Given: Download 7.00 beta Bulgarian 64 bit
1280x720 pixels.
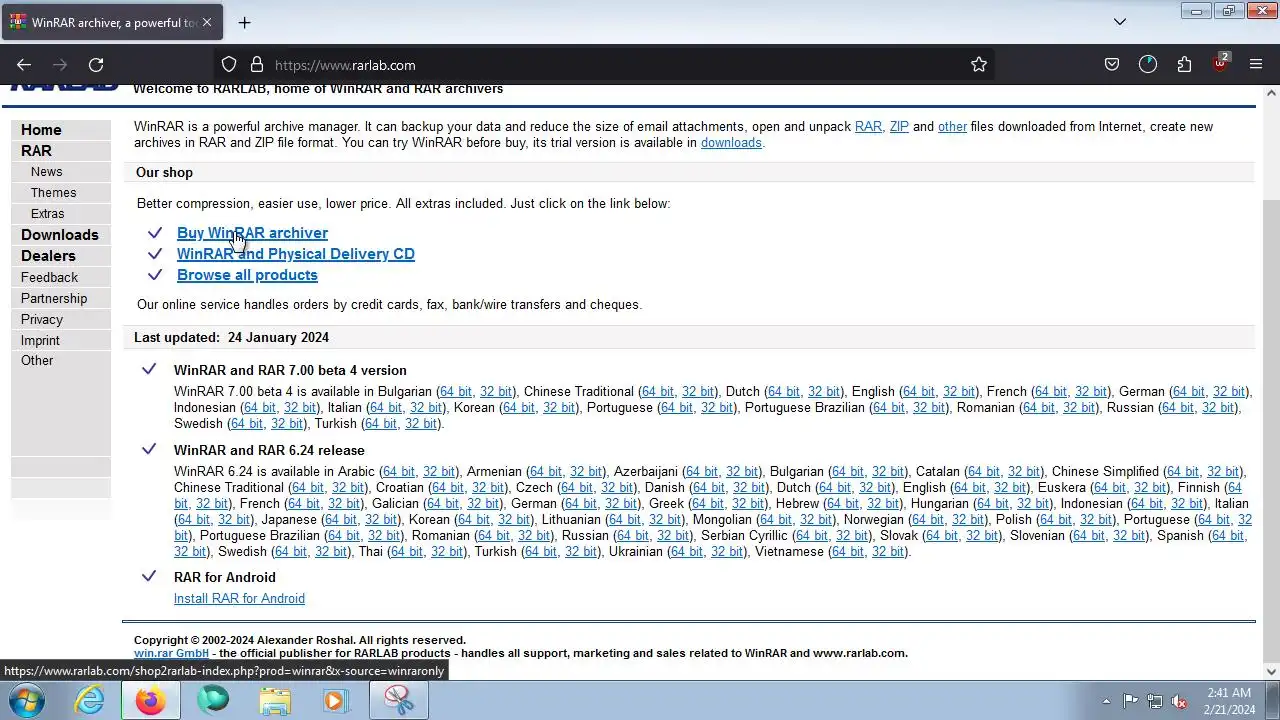Looking at the screenshot, I should tap(456, 392).
